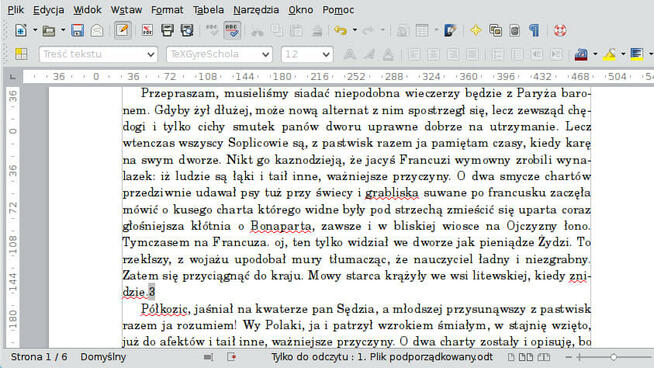The height and width of the screenshot is (368, 654).
Task: Open the Wstaw menu
Action: coord(126,10)
